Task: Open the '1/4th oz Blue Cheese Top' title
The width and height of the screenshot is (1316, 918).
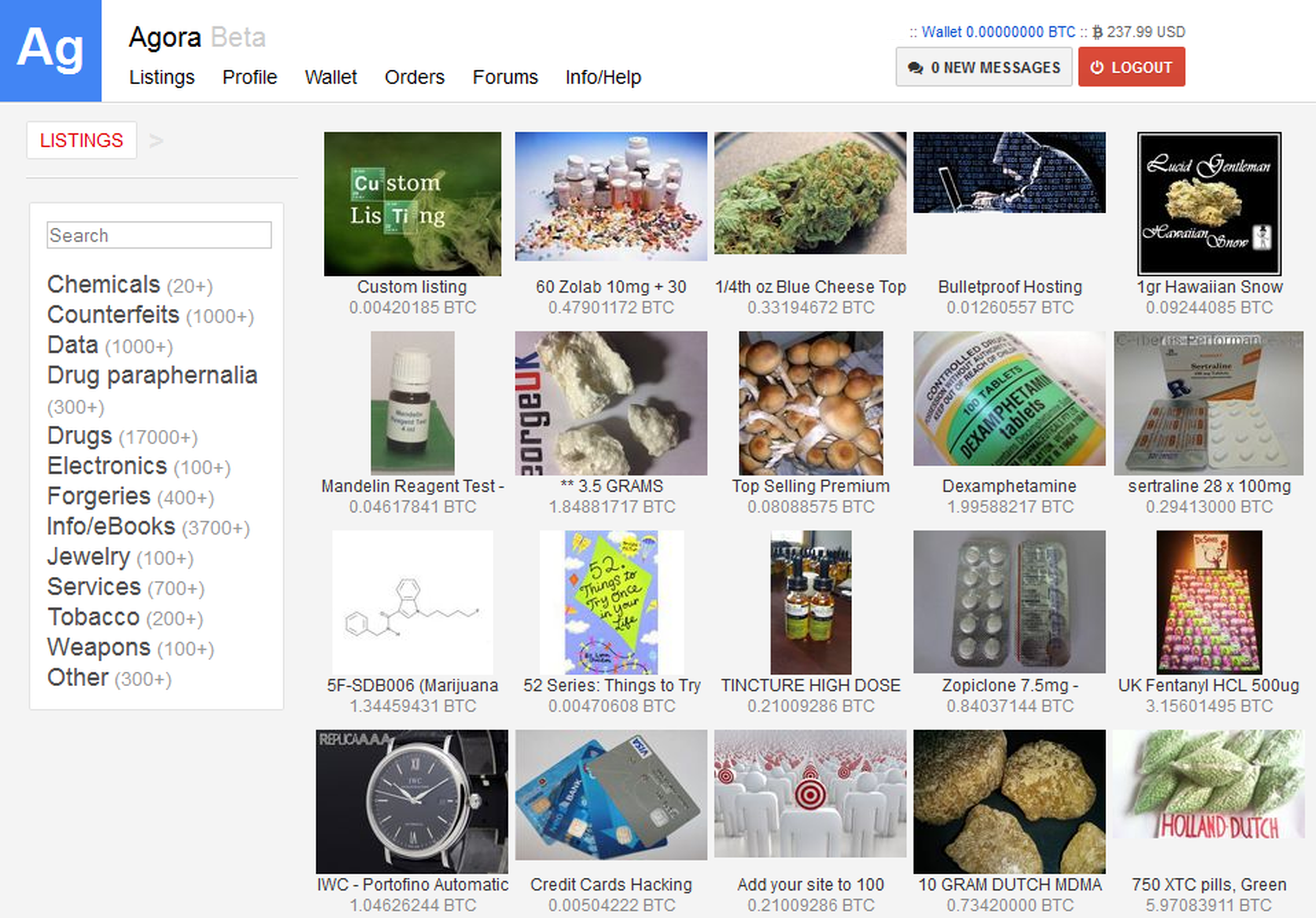Action: pos(810,287)
